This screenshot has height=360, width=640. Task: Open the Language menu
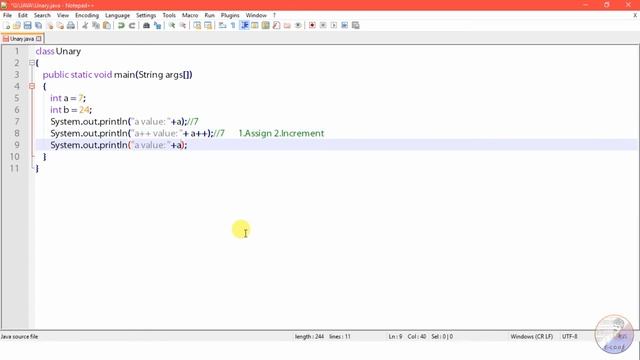pos(118,15)
